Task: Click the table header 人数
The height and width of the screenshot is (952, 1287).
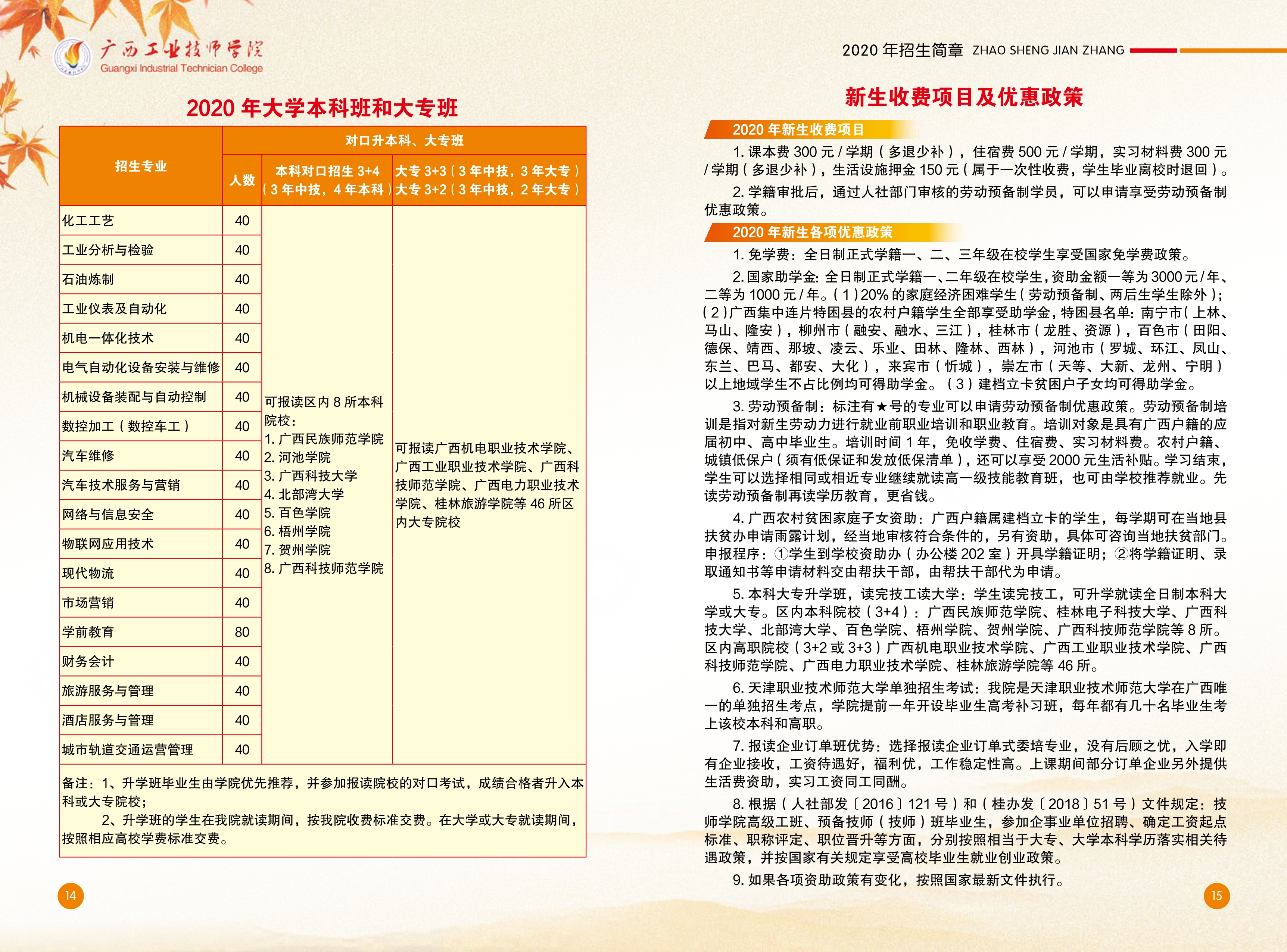Action: point(242,180)
